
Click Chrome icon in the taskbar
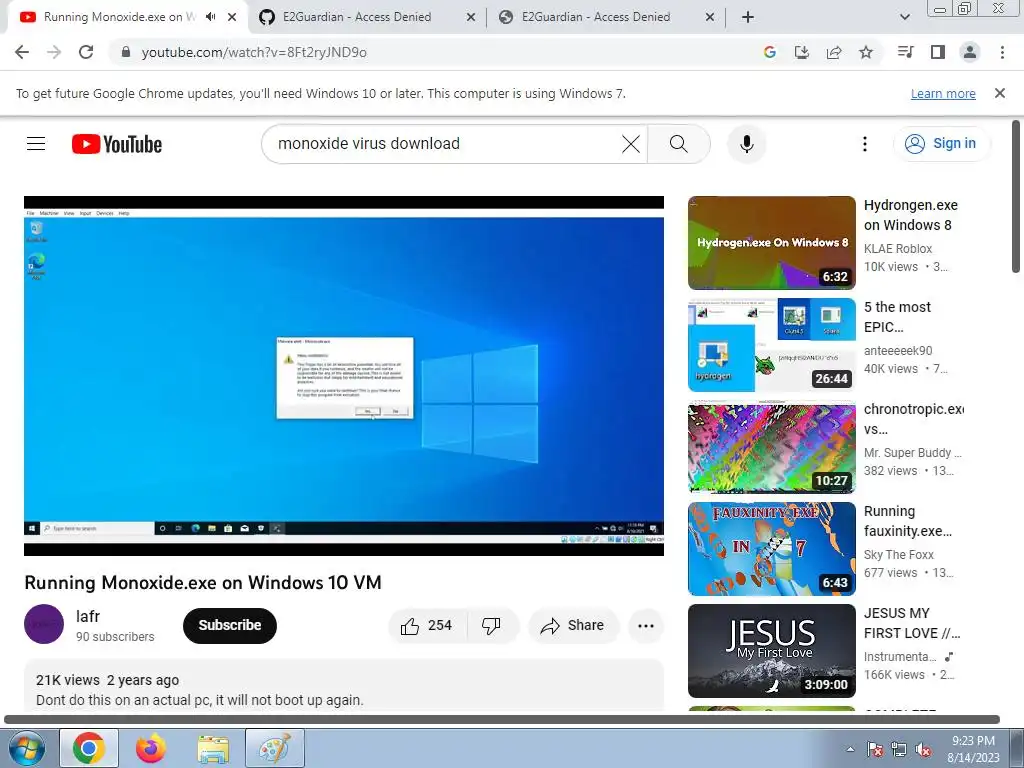(89, 748)
